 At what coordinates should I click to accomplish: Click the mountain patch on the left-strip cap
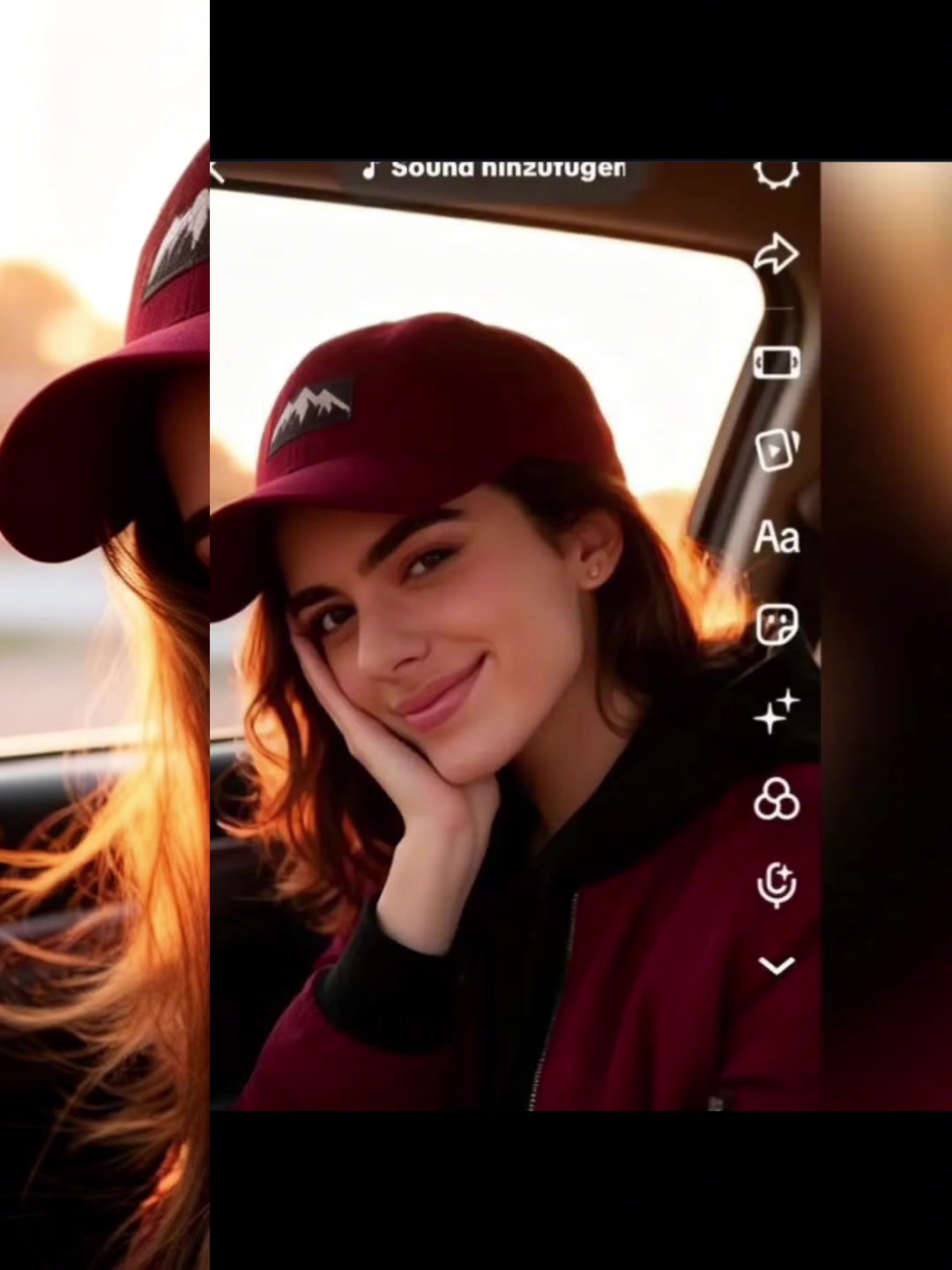[177, 242]
